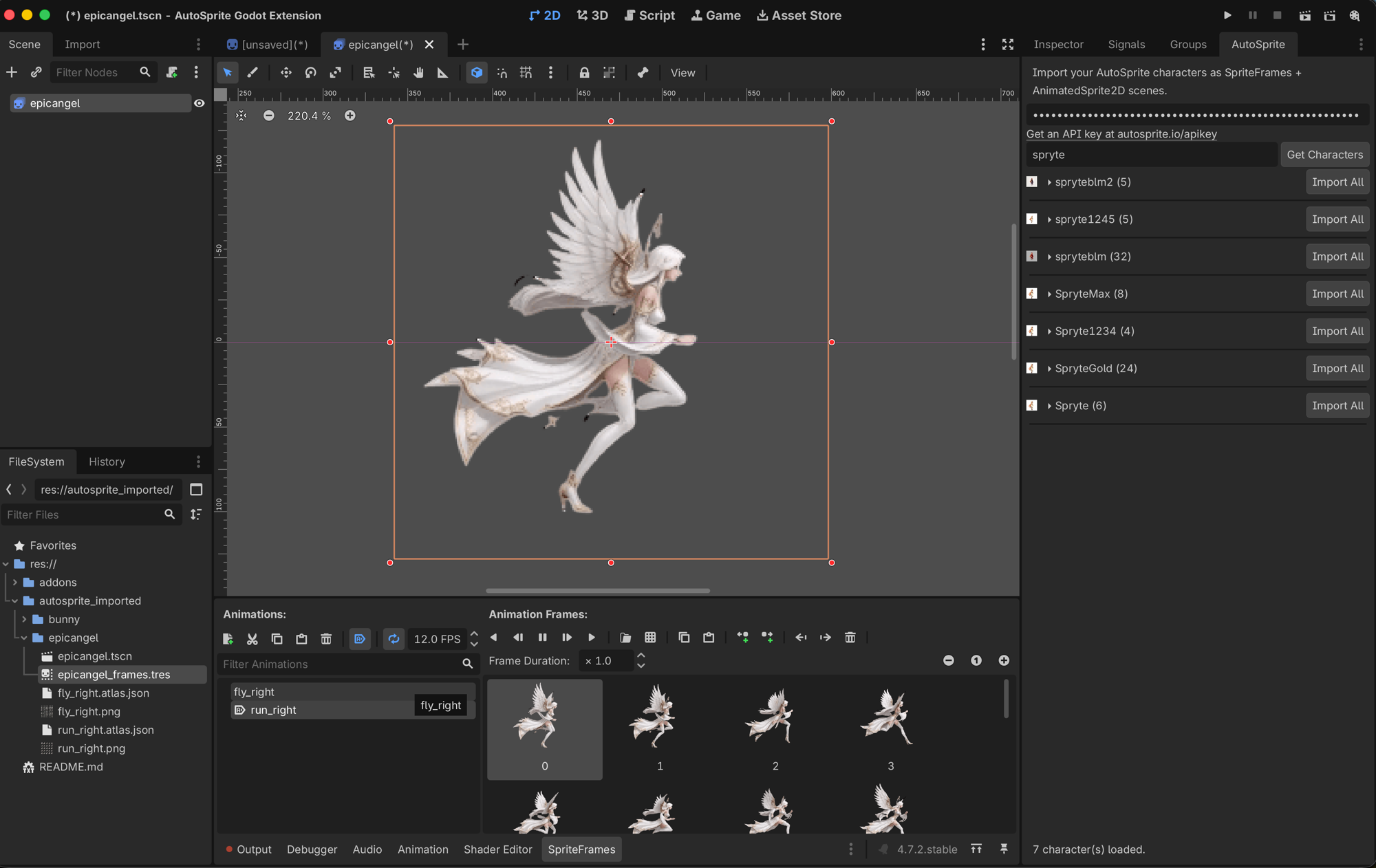Toggle Animation Looping button

394,639
